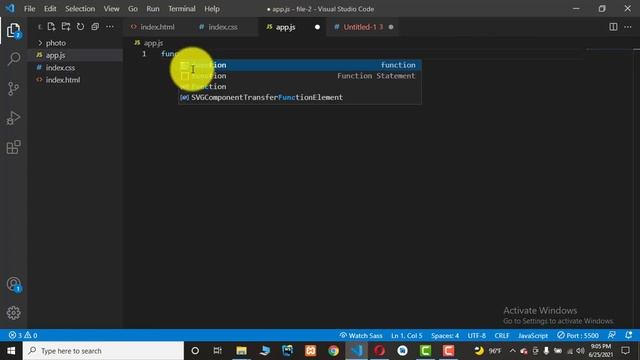640x360 pixels.
Task: Select app.js in the file explorer
Action: click(x=55, y=55)
